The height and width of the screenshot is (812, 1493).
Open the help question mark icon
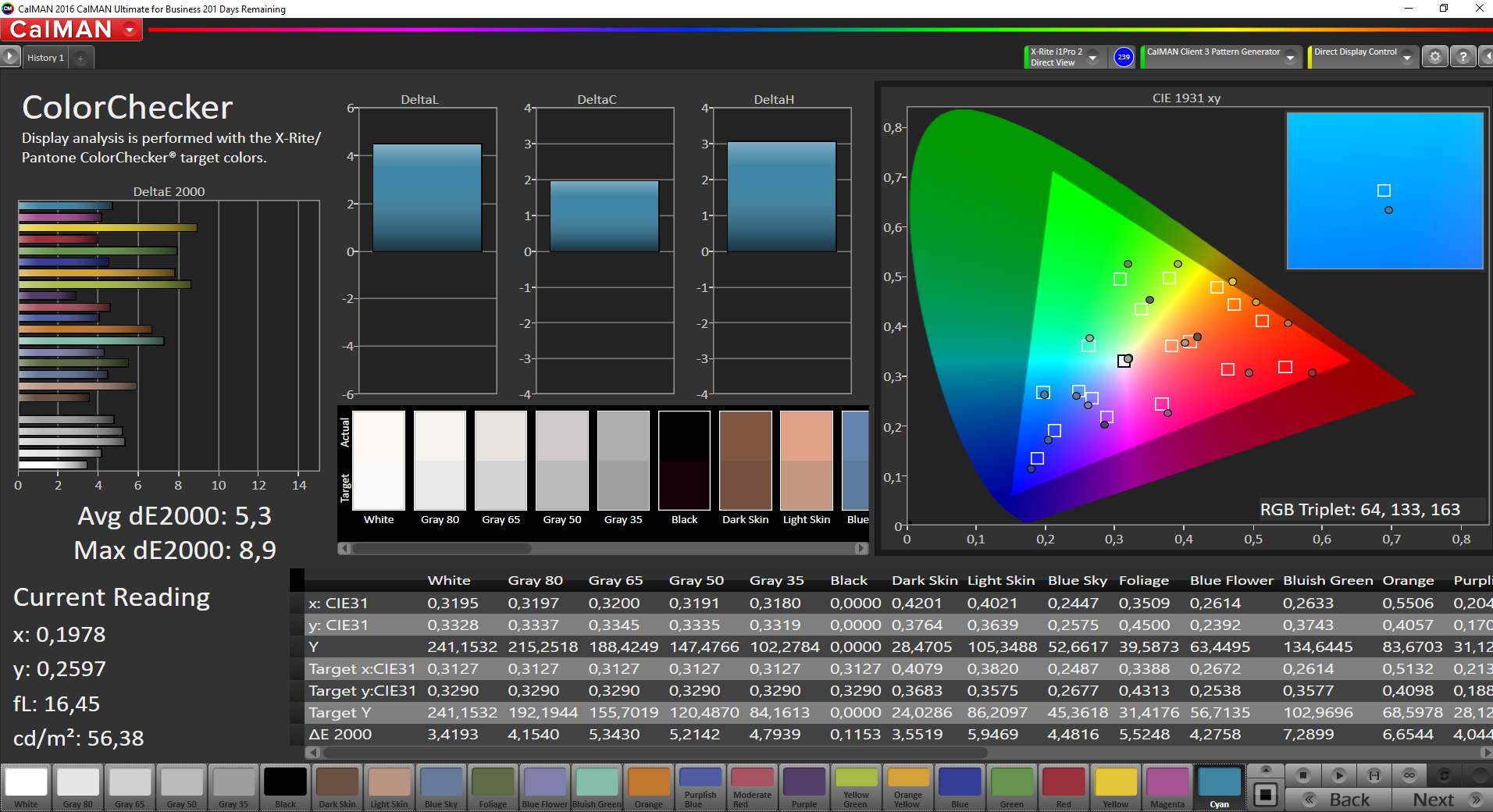coord(1463,57)
